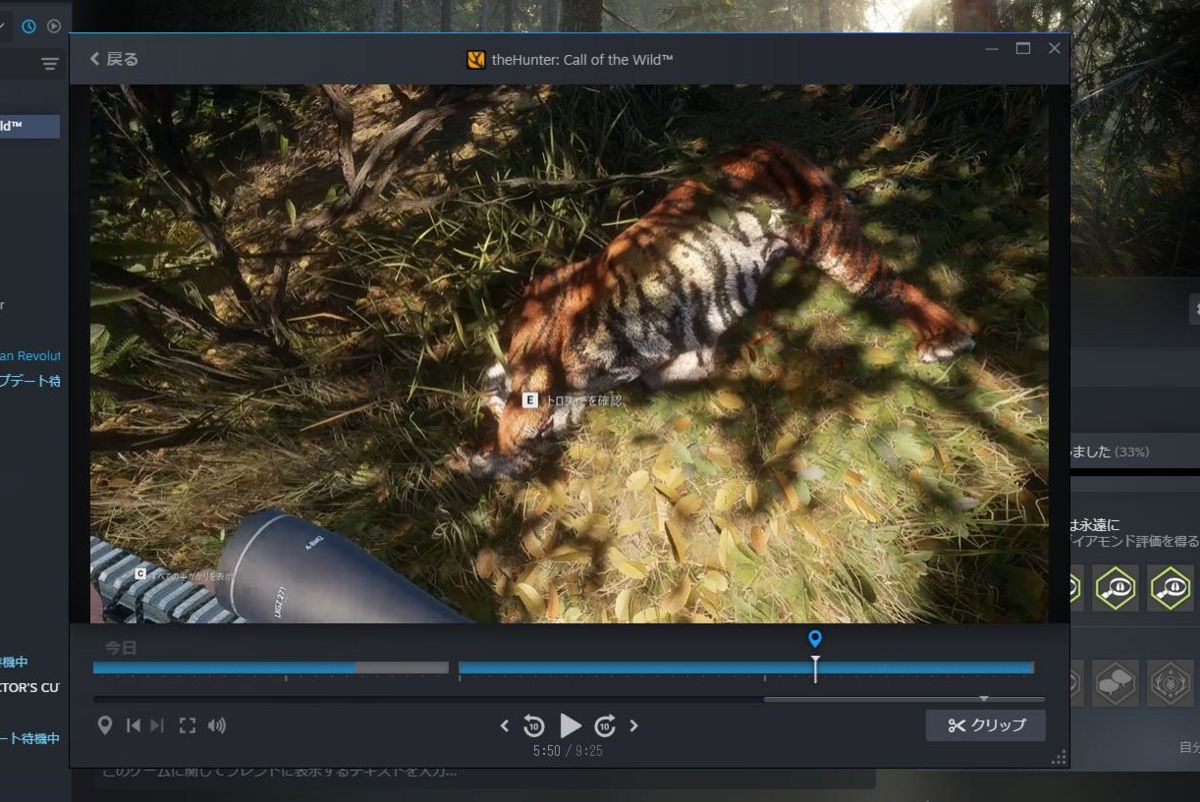Click the 今日 label above the timeline

coord(120,647)
